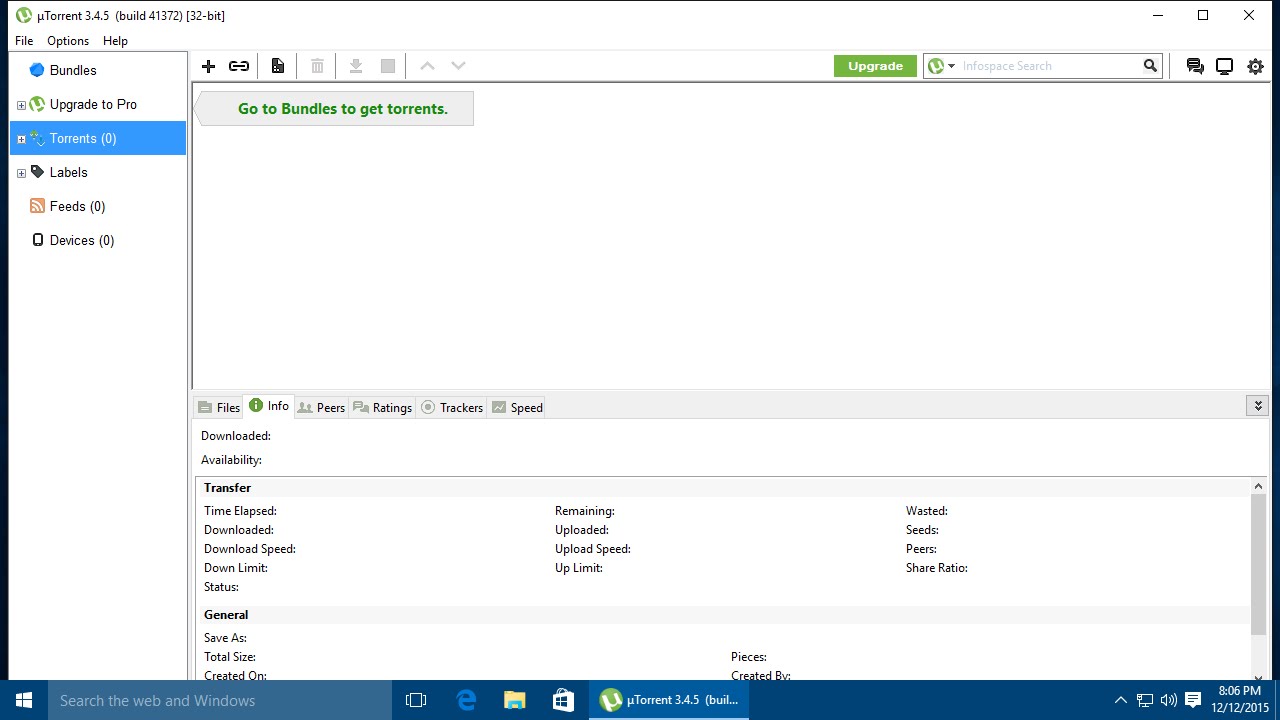Image resolution: width=1280 pixels, height=720 pixels.
Task: Click Add Torrent from URL link icon
Action: click(x=239, y=66)
